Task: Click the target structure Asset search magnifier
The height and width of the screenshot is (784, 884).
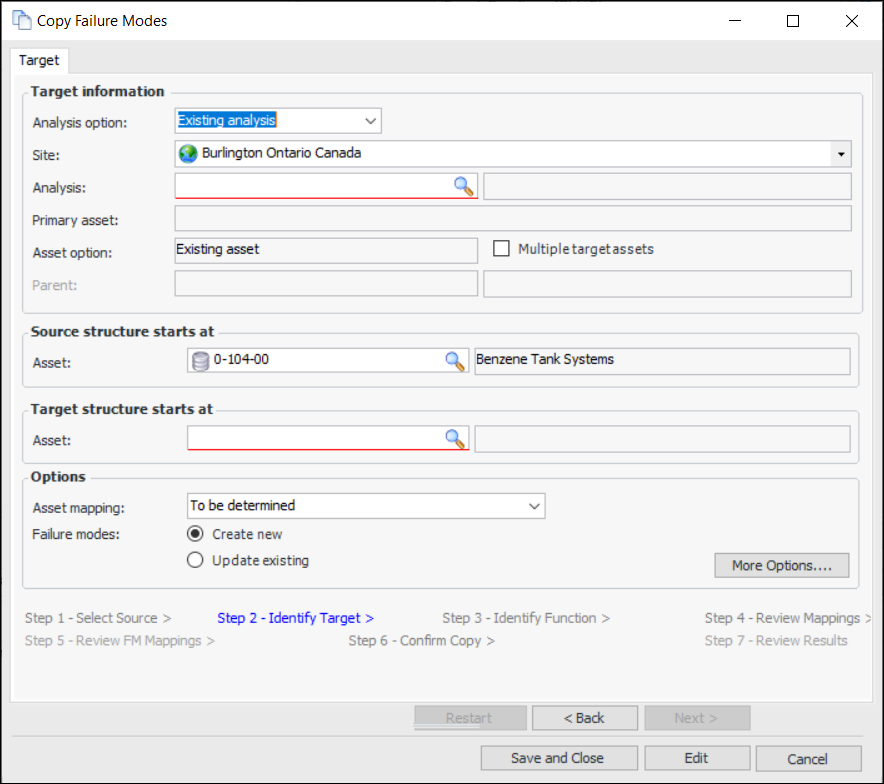Action: (455, 438)
